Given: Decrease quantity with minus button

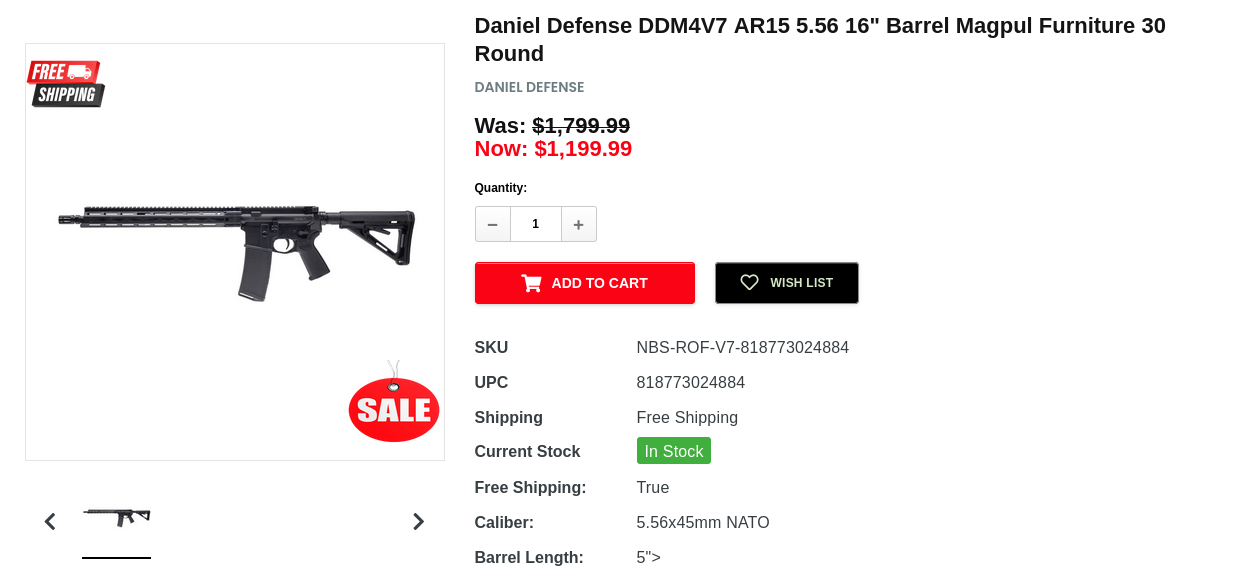Looking at the screenshot, I should pos(492,224).
